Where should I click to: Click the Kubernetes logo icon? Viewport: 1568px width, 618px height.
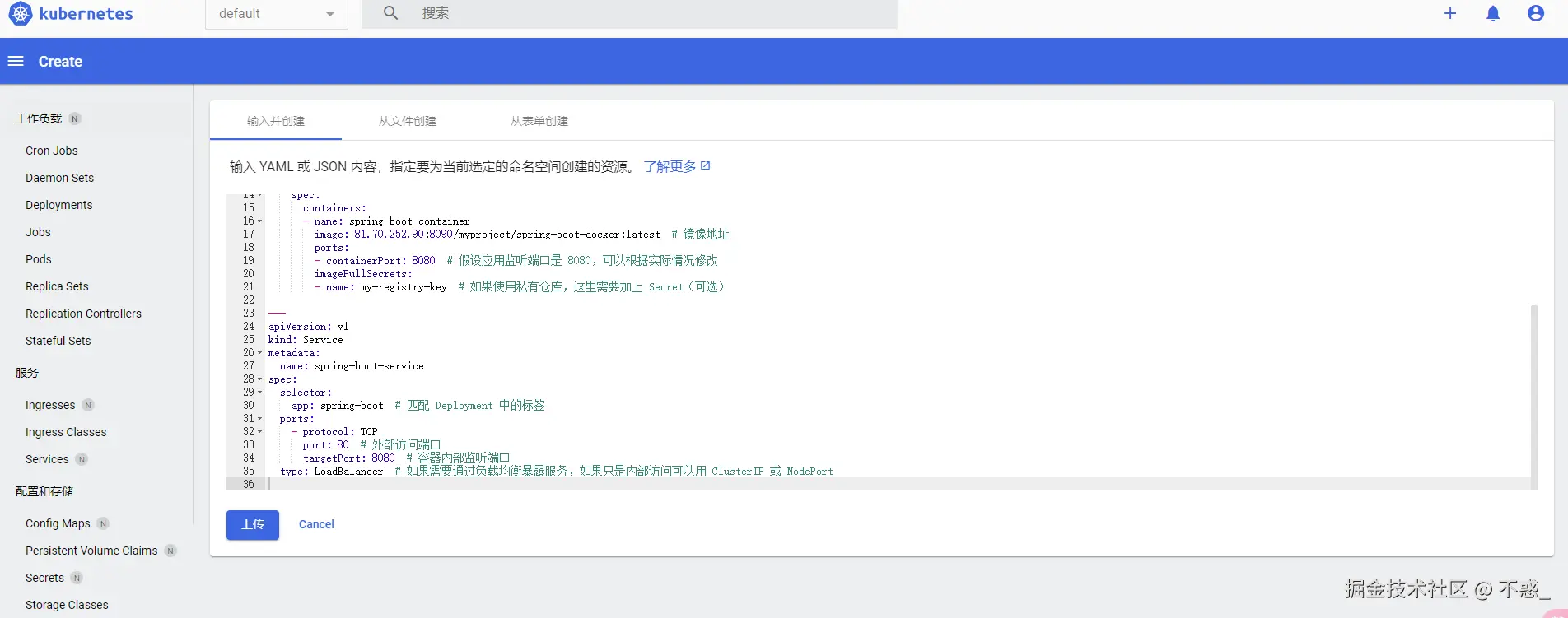[x=20, y=13]
